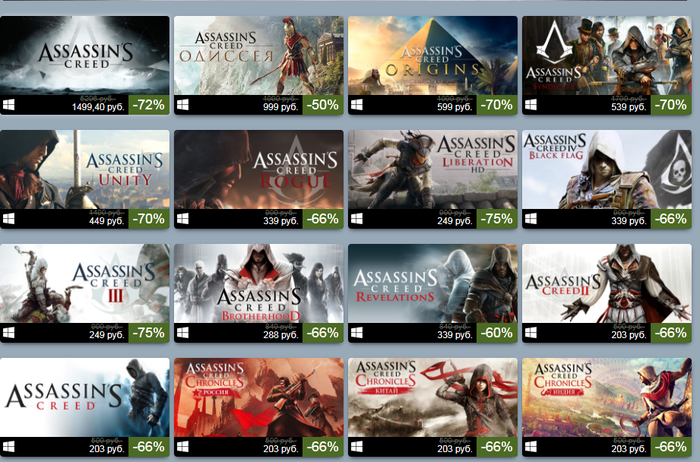Click the -60% discount badge on Revelations
700x462 pixels.
coord(497,333)
